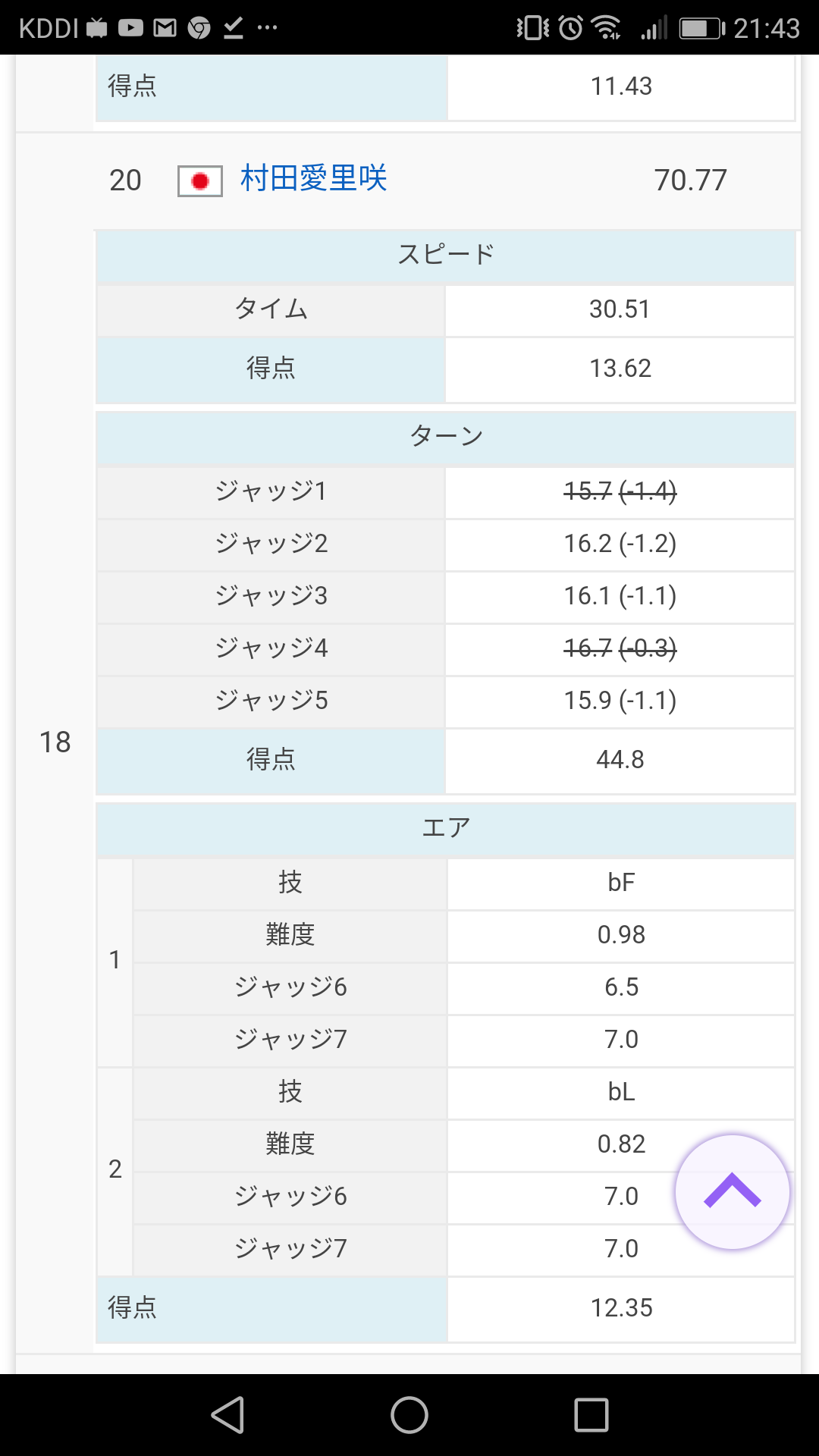Tap the Japan flag icon beside athlete name
This screenshot has height=1456, width=819.
[200, 181]
